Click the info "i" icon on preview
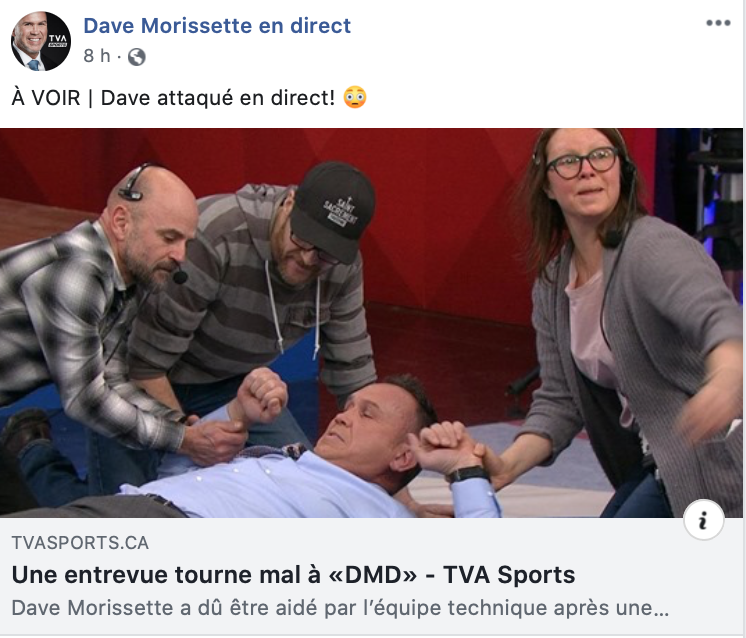The width and height of the screenshot is (746, 638). click(x=704, y=520)
